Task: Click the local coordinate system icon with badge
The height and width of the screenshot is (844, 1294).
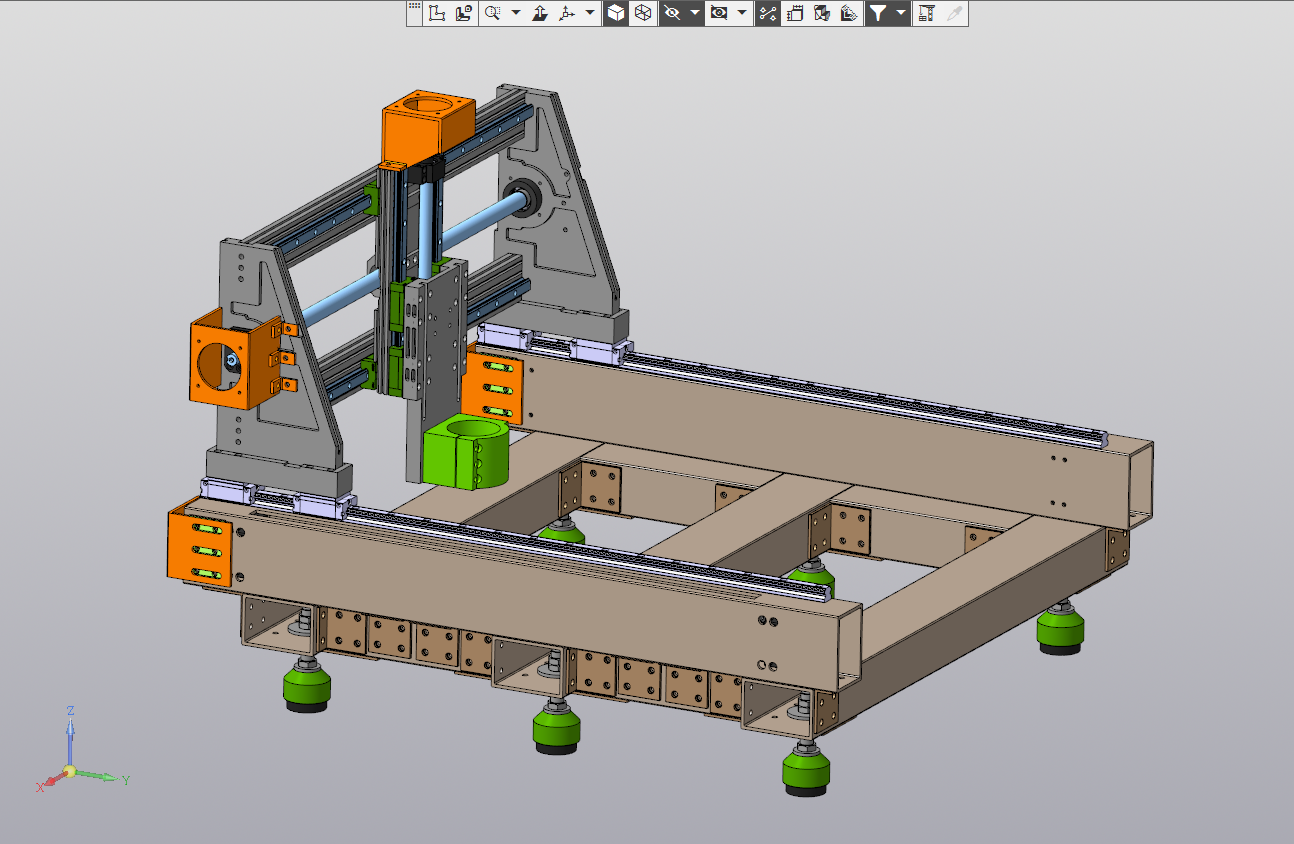Action: tap(463, 14)
